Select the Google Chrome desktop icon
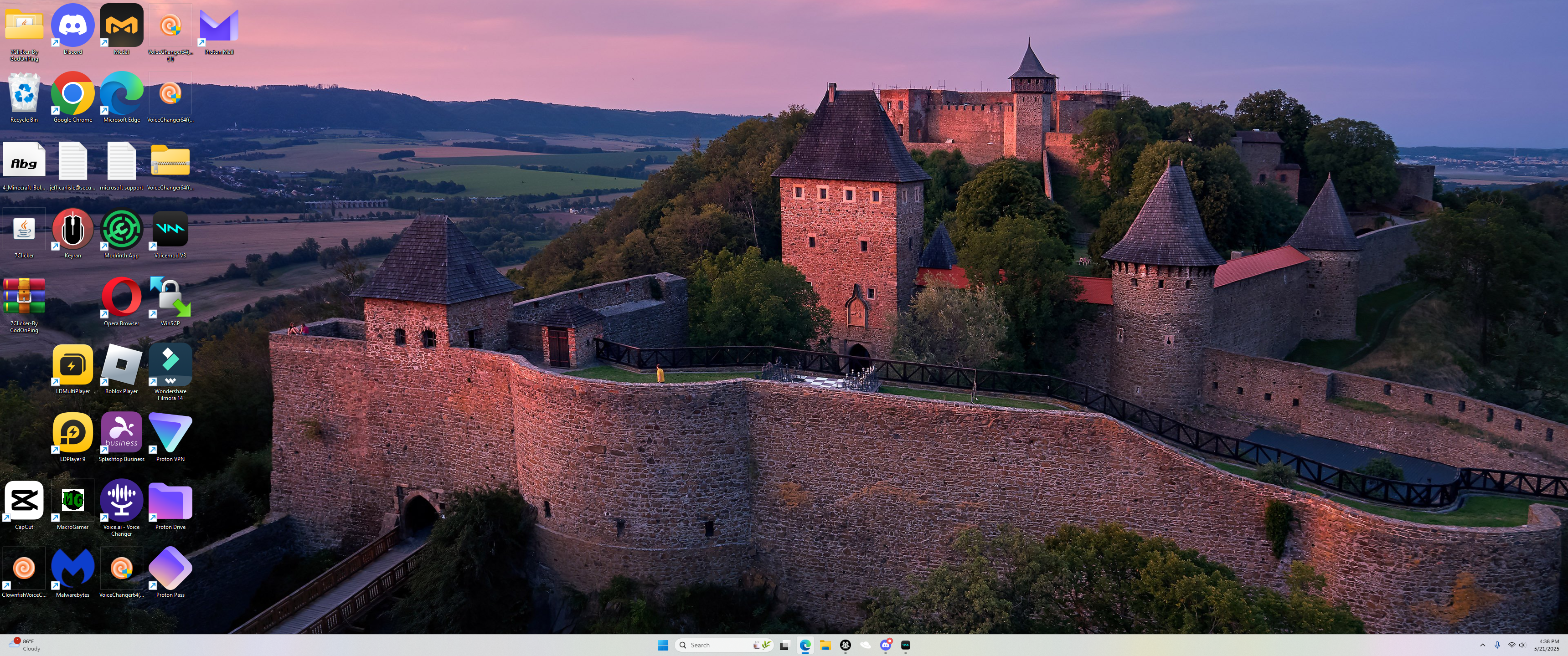This screenshot has width=1568, height=656. 72,94
